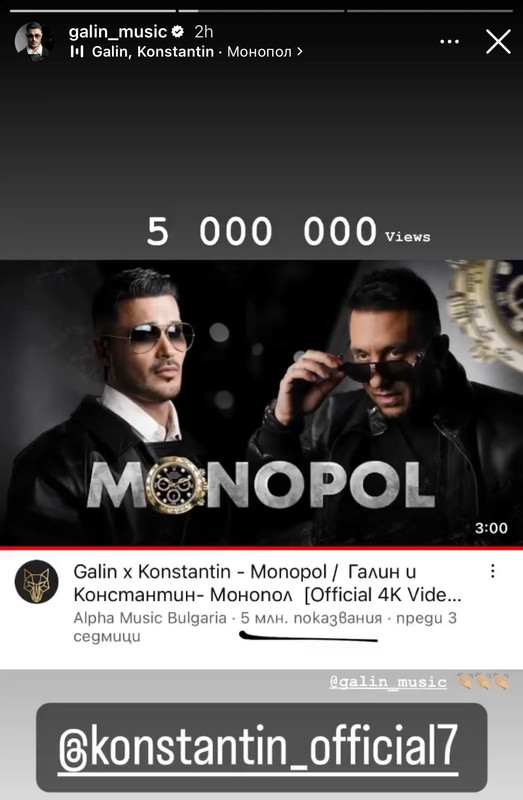523x800 pixels.
Task: Click the Galin x Konstantin video title
Action: [x=267, y=583]
